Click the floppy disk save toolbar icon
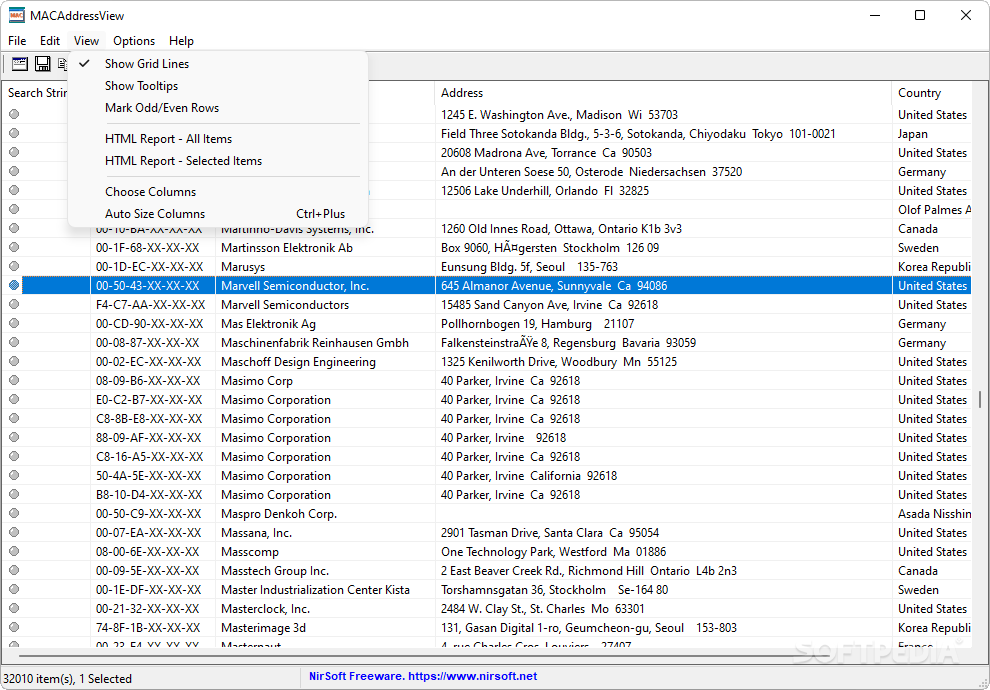This screenshot has height=690, width=990. pyautogui.click(x=42, y=63)
